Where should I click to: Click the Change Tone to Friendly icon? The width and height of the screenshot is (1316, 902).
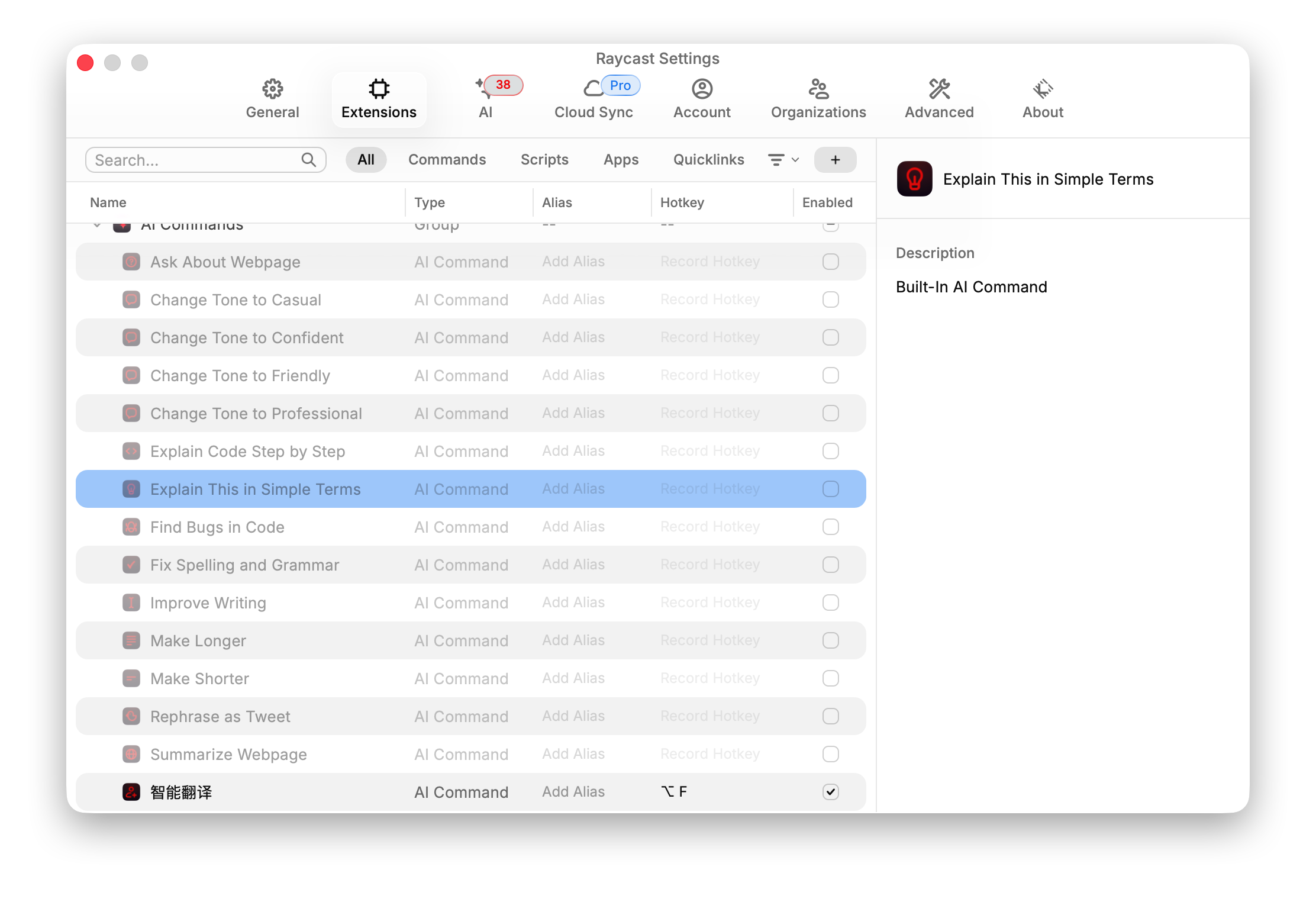131,375
